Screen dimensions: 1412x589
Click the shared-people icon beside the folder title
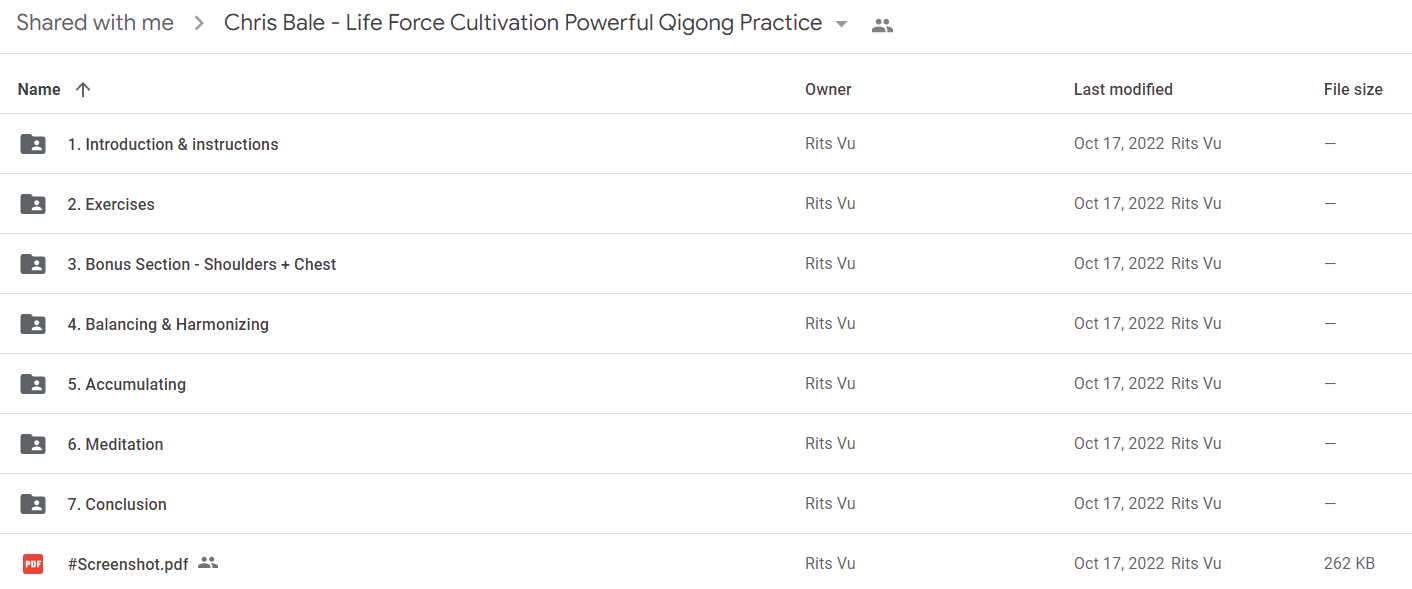(882, 26)
